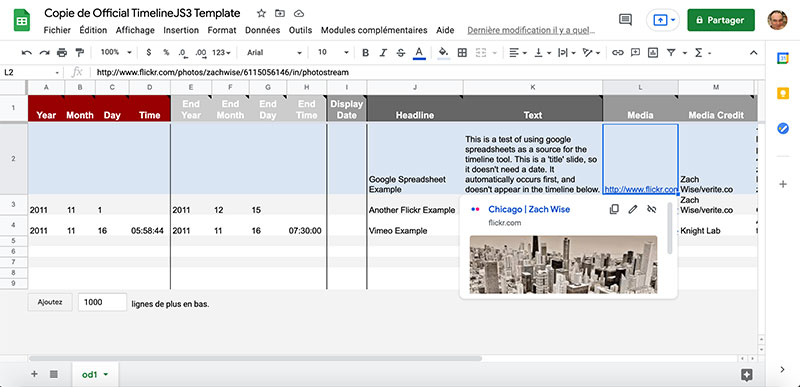This screenshot has height=387, width=800.
Task: Apply percent format with % icon
Action: [166, 53]
